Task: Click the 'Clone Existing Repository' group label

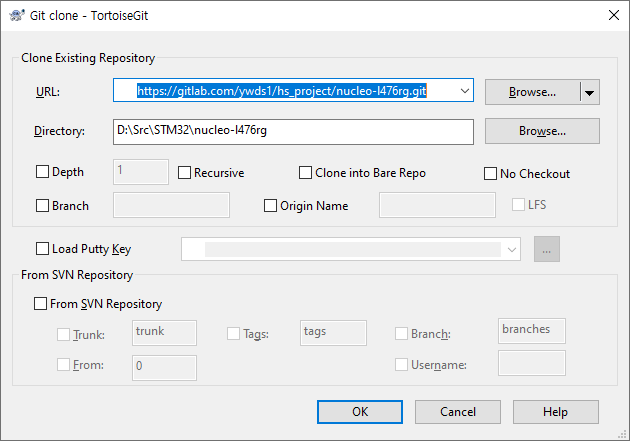Action: [88, 58]
